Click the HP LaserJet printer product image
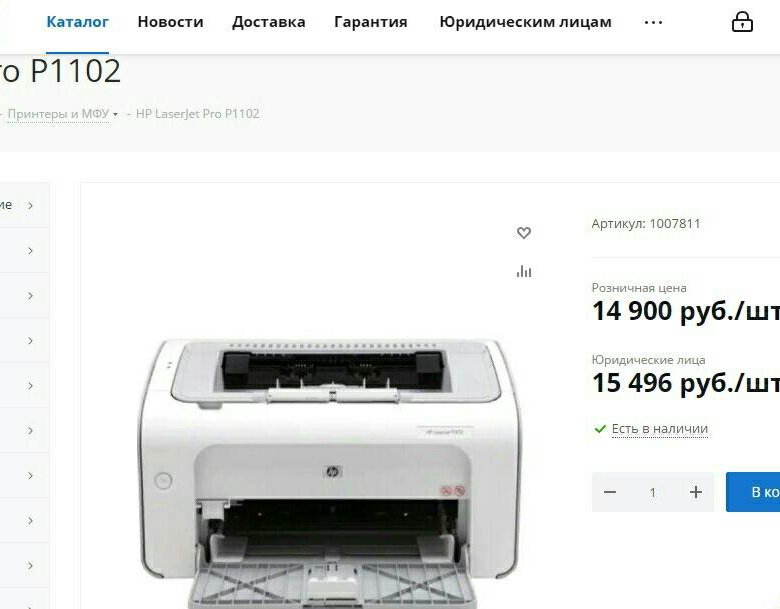Screen dimensions: 780x609 click(x=328, y=473)
